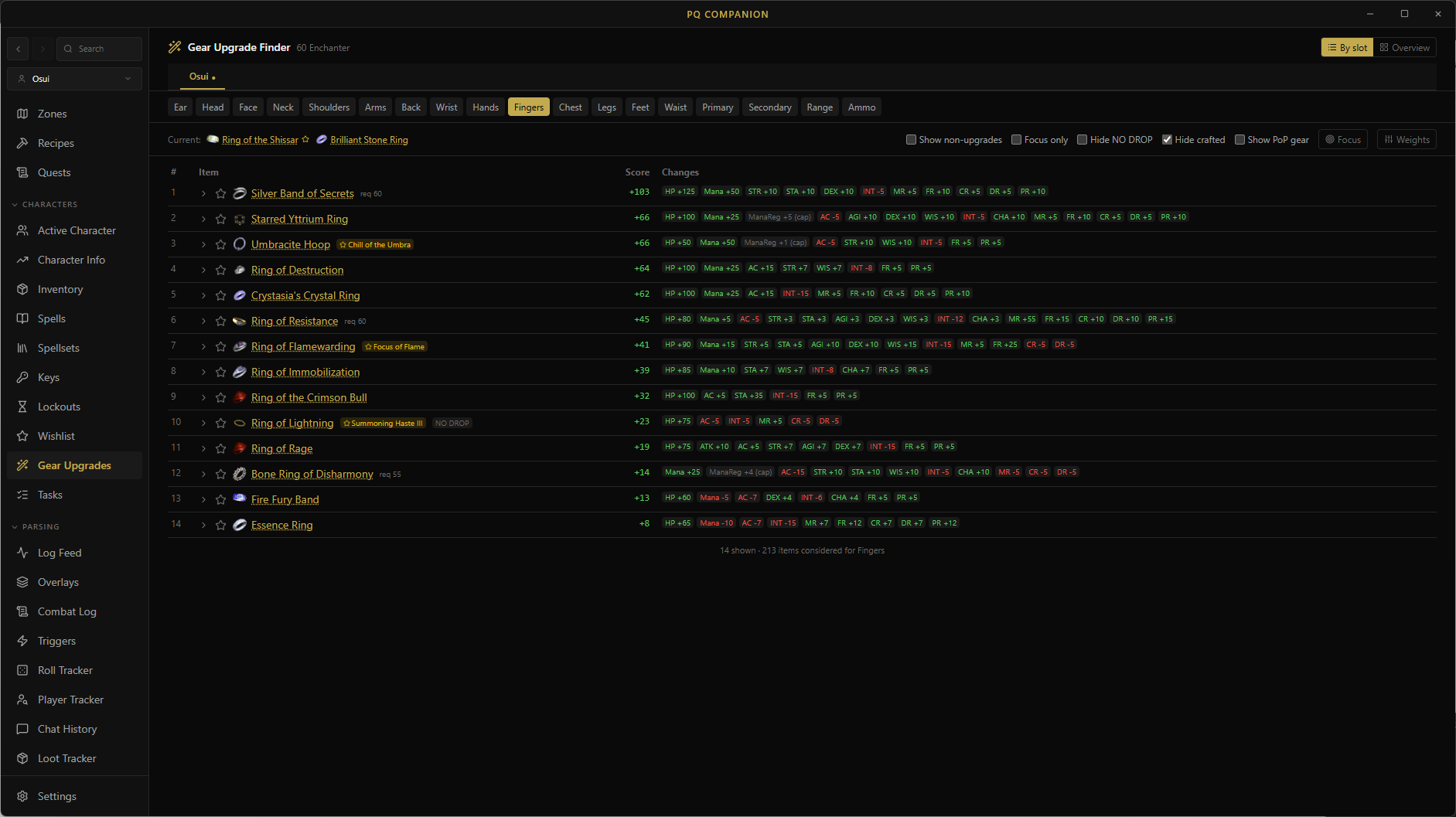Sort by the Score column header
The image size is (1456, 817).
click(637, 172)
